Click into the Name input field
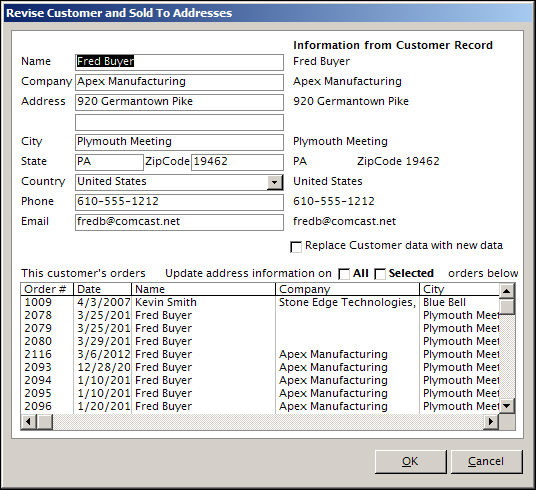 tap(179, 62)
